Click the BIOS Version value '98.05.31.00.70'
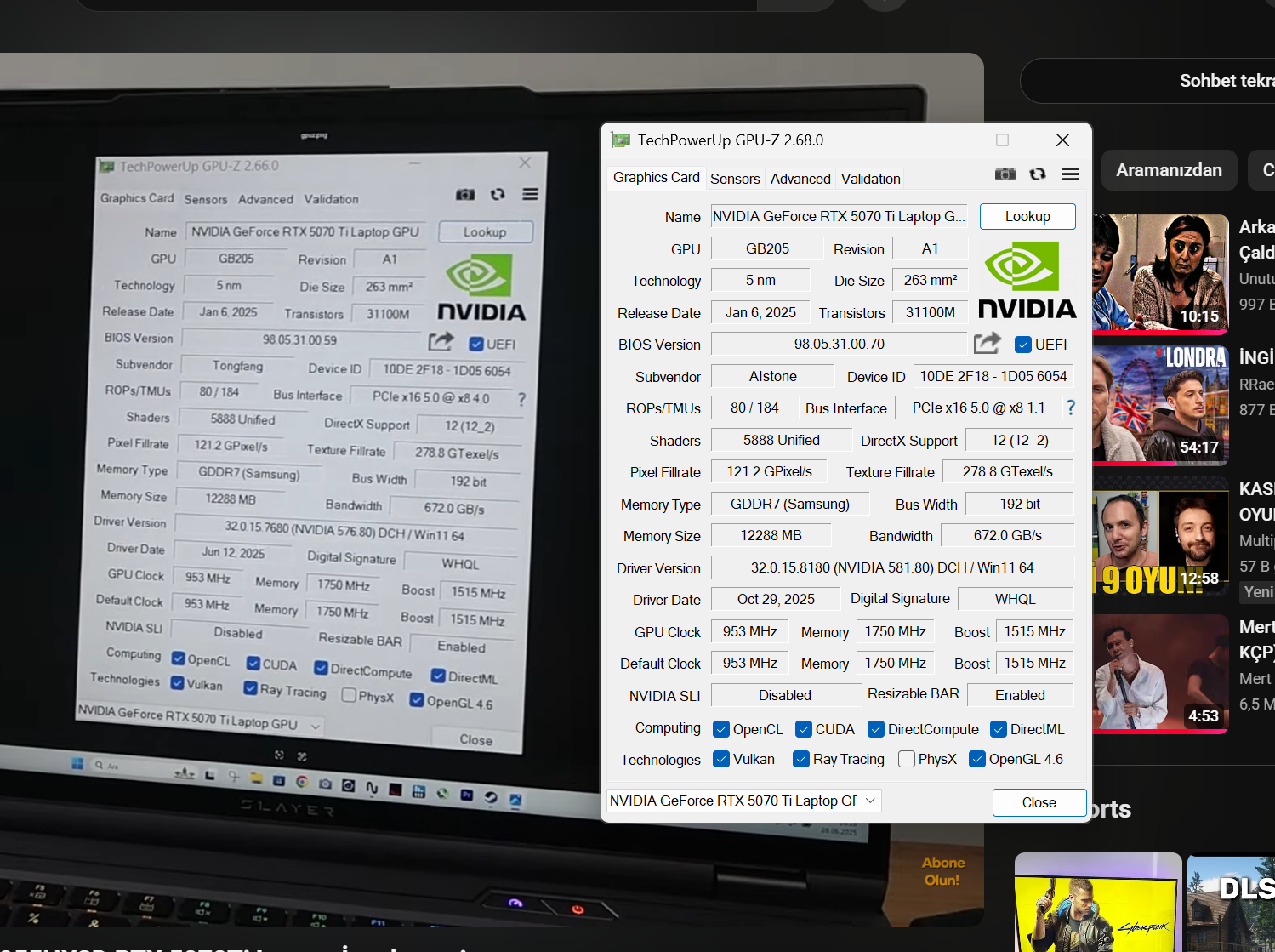Viewport: 1275px width, 952px height. click(x=840, y=344)
